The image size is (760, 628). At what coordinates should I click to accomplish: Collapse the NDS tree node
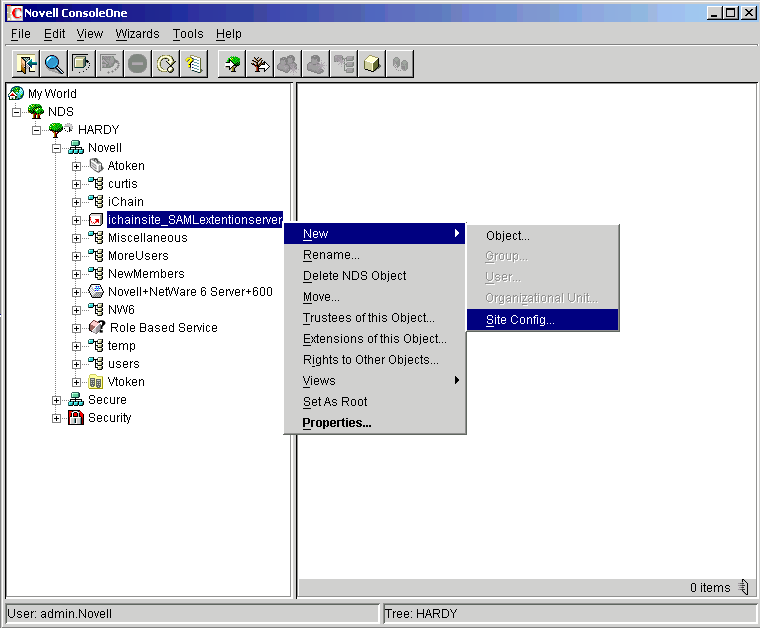[x=16, y=112]
